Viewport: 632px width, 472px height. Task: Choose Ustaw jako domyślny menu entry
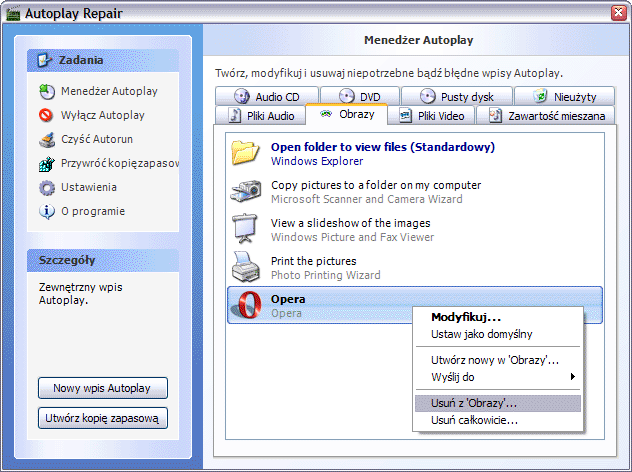point(498,334)
